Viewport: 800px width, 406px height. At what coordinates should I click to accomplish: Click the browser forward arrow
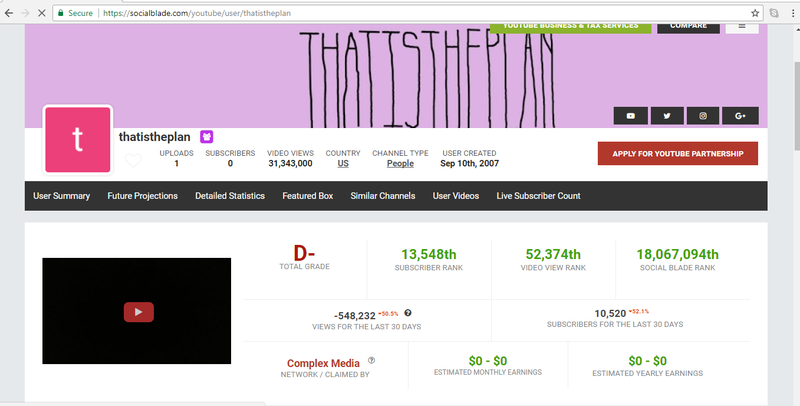pos(25,13)
